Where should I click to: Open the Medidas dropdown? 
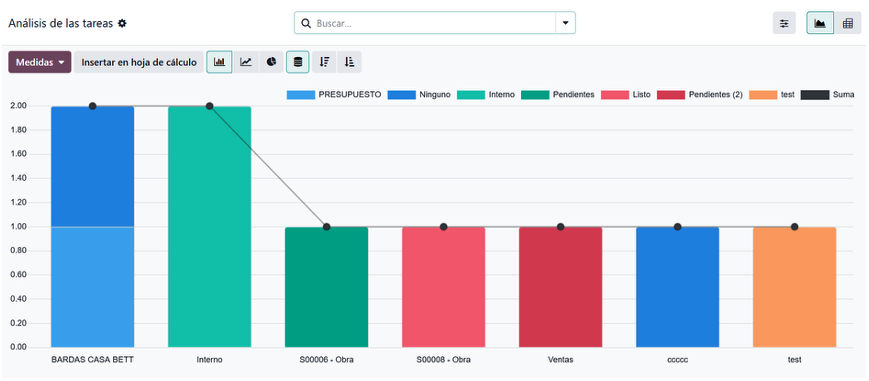[x=40, y=62]
